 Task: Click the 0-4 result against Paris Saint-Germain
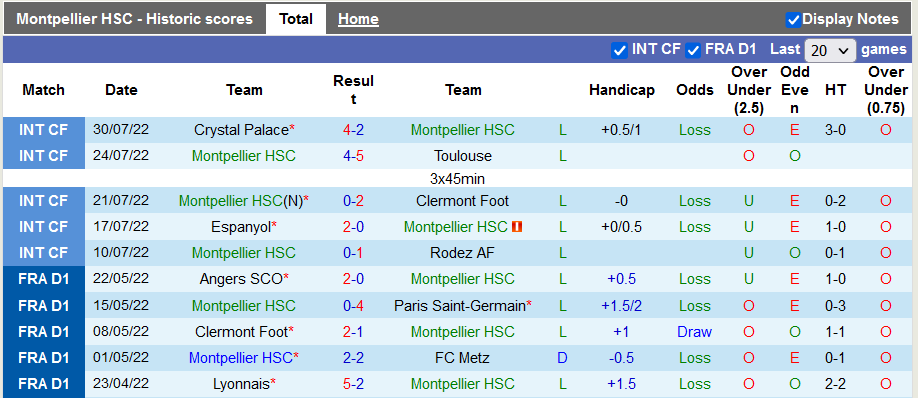click(353, 306)
